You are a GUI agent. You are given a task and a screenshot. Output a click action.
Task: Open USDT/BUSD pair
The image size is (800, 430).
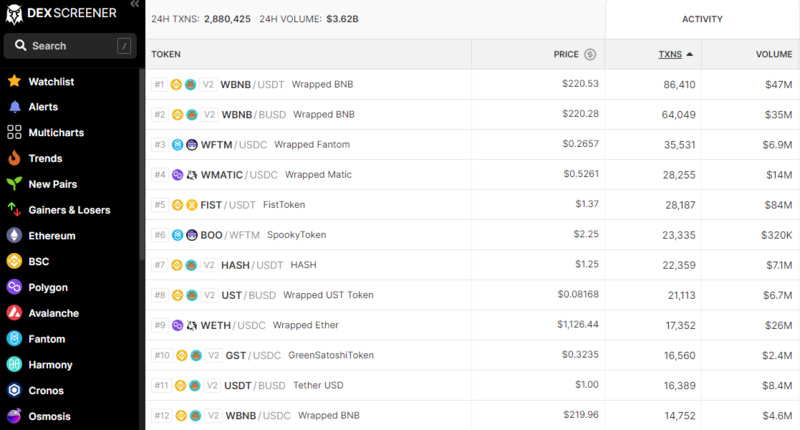click(472, 385)
